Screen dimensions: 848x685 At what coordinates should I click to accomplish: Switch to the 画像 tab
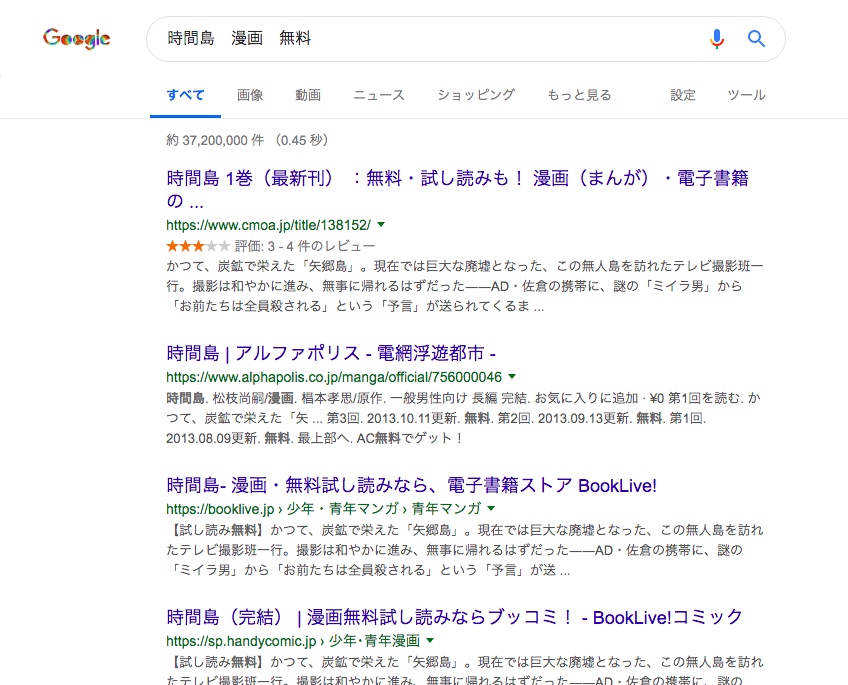pos(250,95)
